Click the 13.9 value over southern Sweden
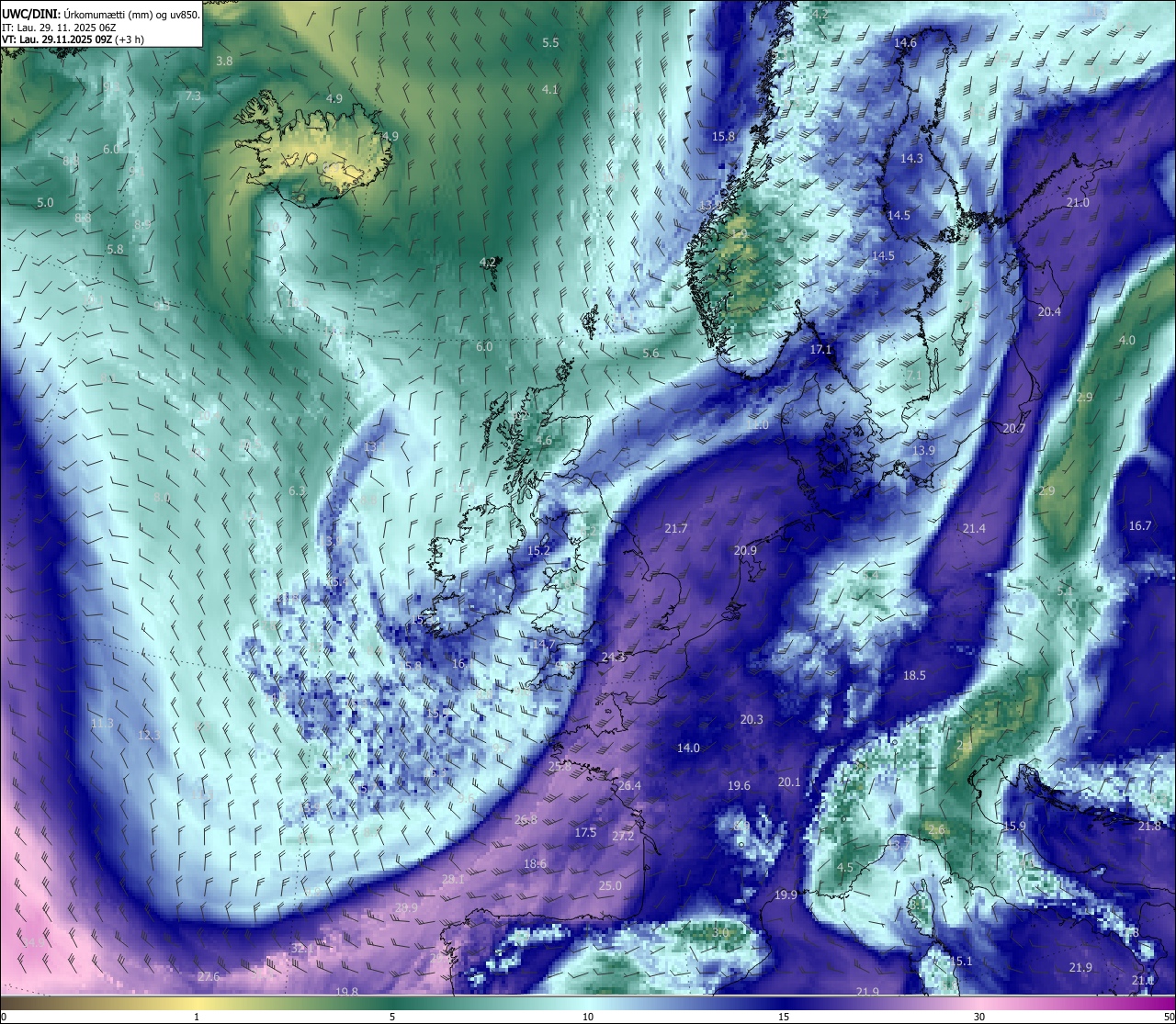 tap(923, 451)
